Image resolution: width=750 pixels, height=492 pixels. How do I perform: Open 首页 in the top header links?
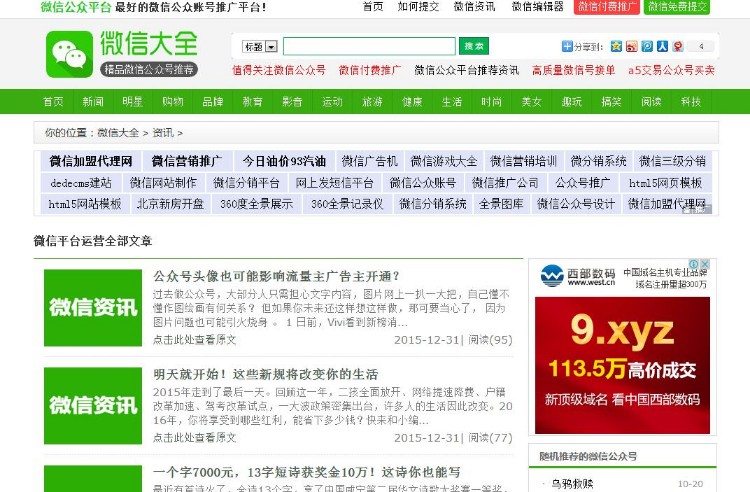(373, 7)
